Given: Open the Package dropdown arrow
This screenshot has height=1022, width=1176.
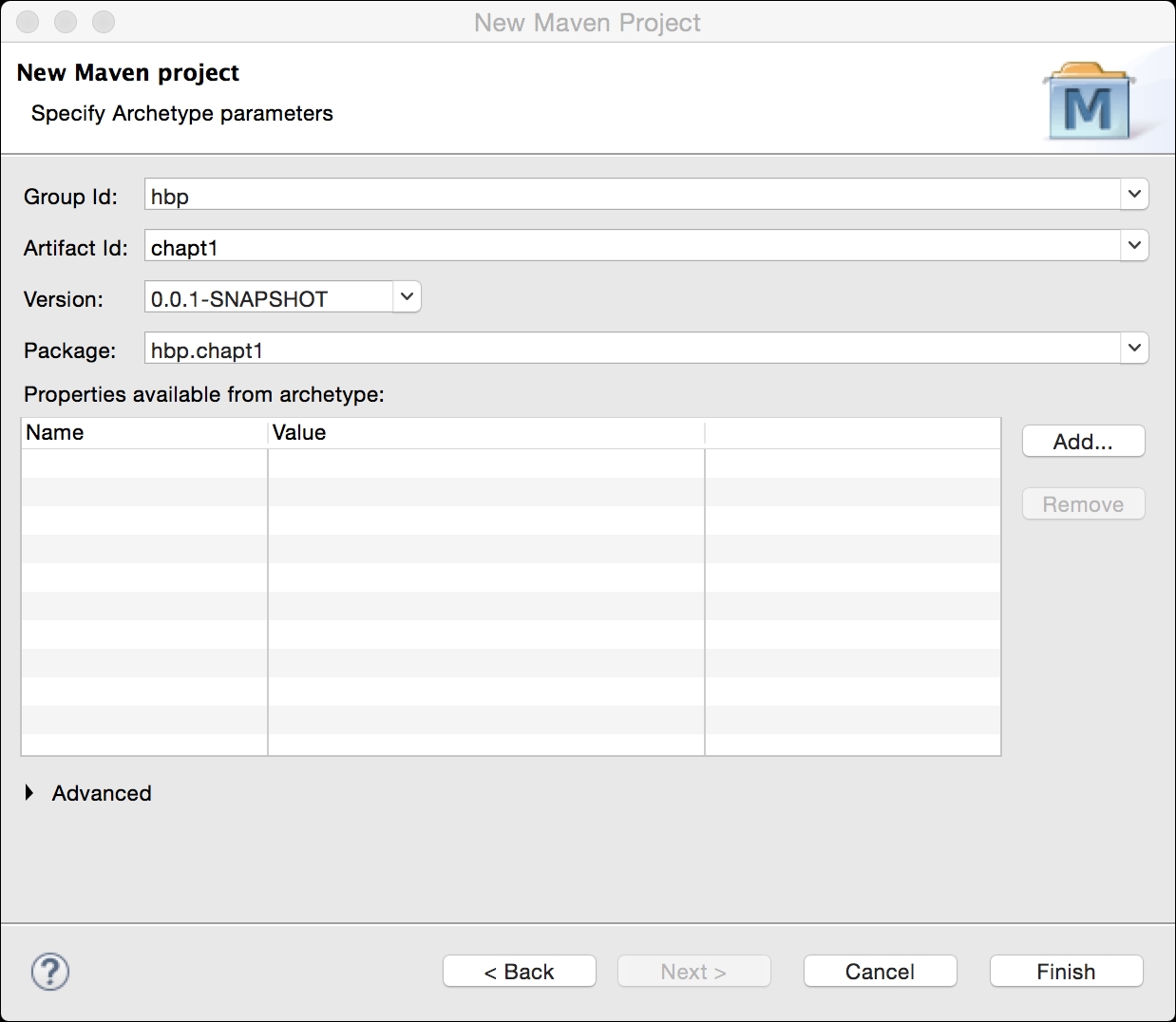Looking at the screenshot, I should click(1134, 349).
